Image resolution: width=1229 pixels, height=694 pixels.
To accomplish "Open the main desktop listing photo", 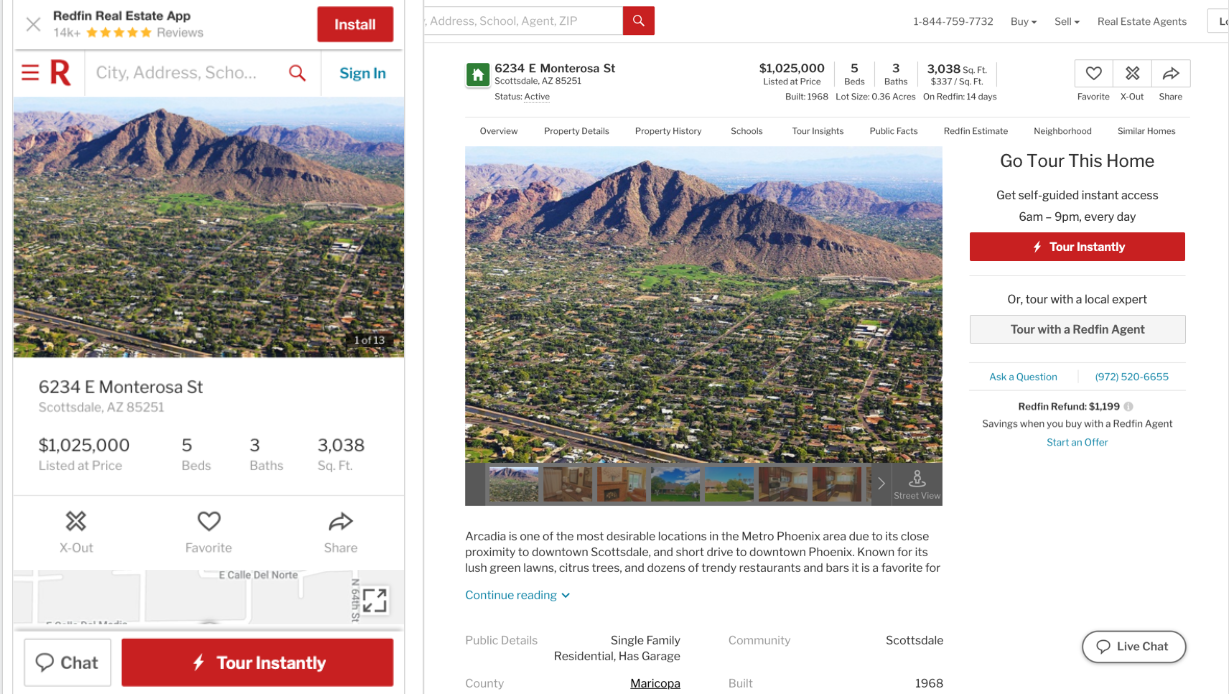I will [x=703, y=305].
